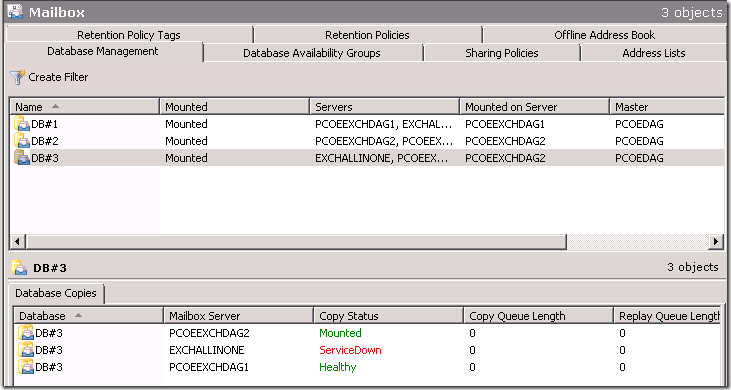
Task: Sort by the Master column header
Action: tap(667, 107)
